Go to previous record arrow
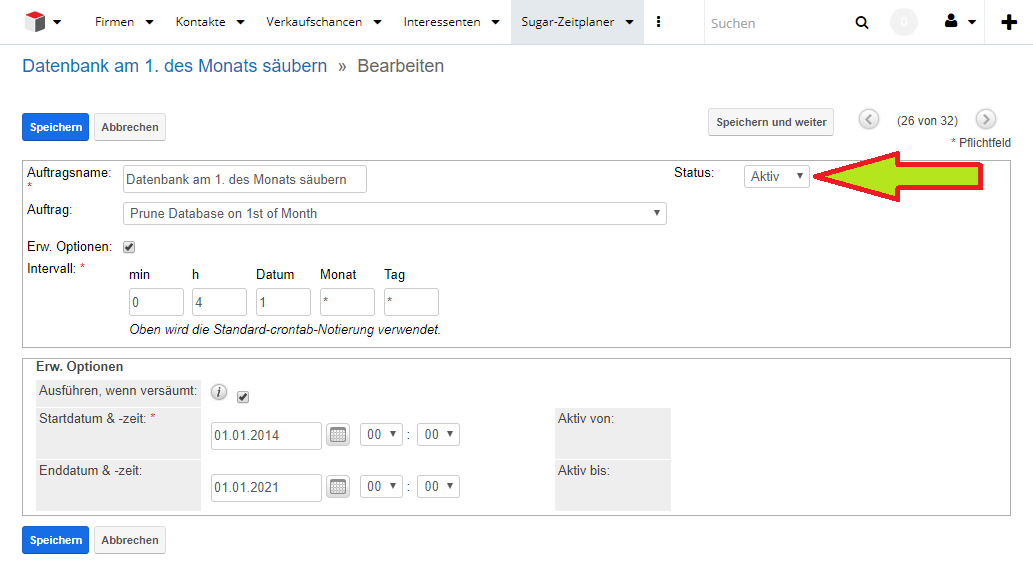 click(868, 119)
